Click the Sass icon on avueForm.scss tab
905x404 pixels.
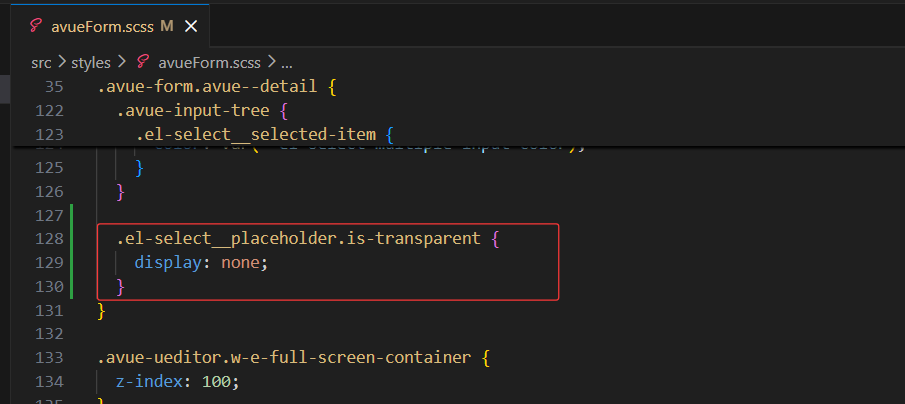(36, 26)
